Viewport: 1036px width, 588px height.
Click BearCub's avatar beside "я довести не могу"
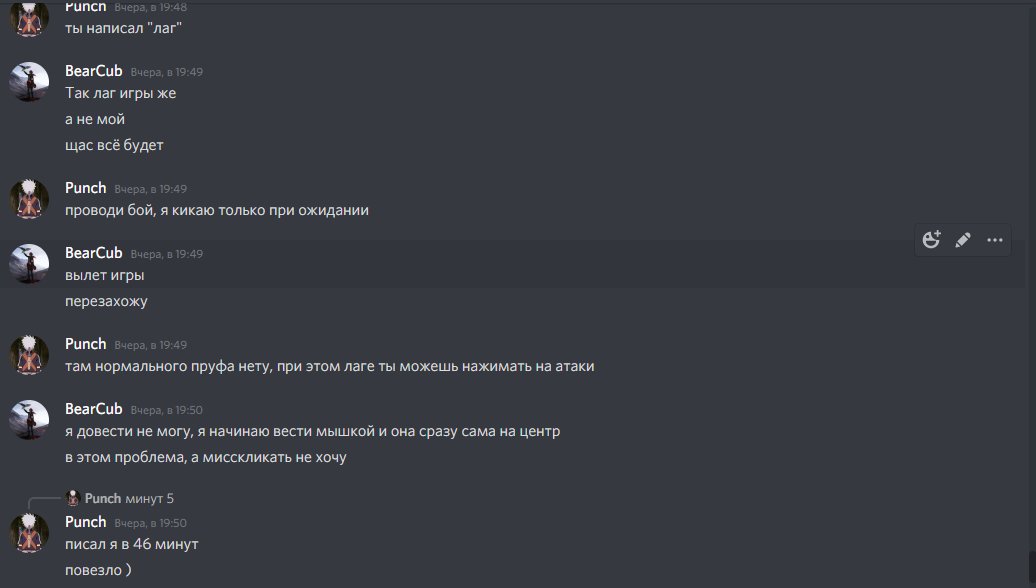[30, 420]
